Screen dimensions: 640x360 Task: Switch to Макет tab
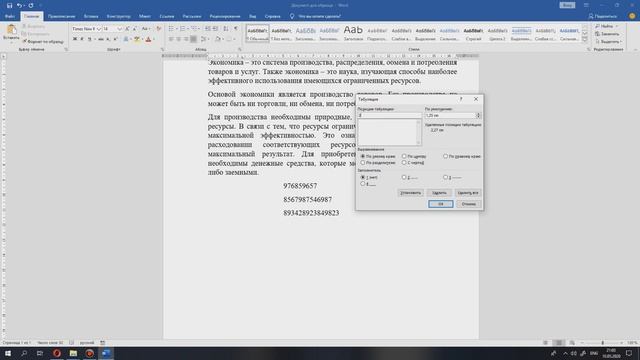coord(144,16)
